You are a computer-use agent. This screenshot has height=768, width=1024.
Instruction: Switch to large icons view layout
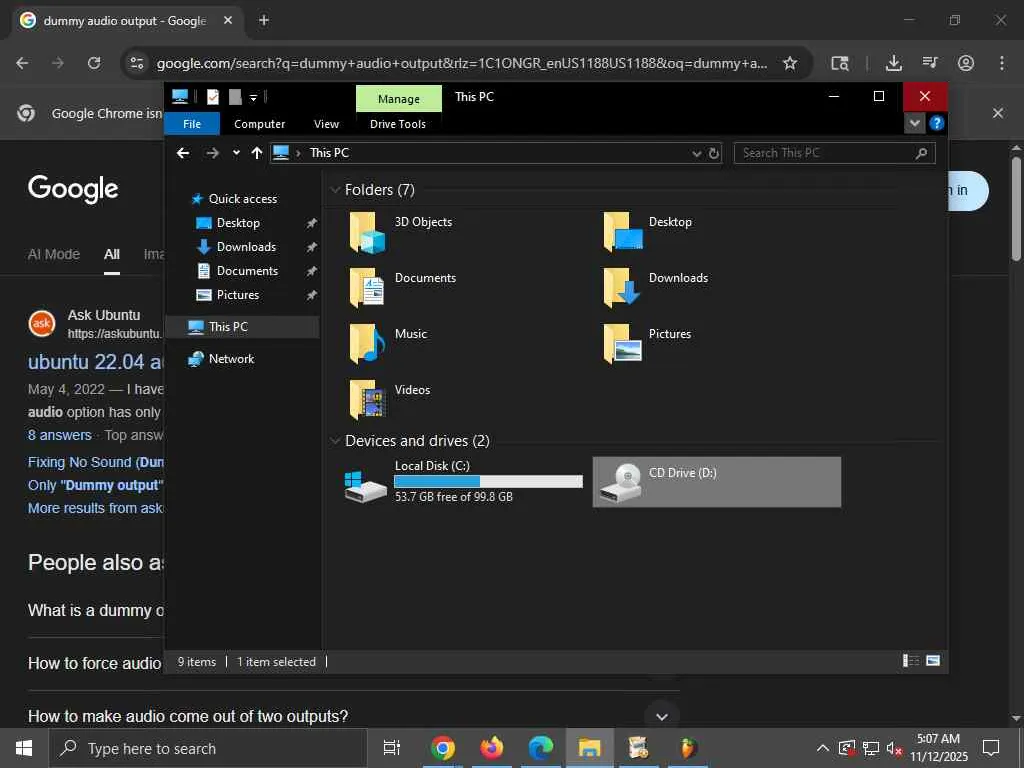[933, 661]
